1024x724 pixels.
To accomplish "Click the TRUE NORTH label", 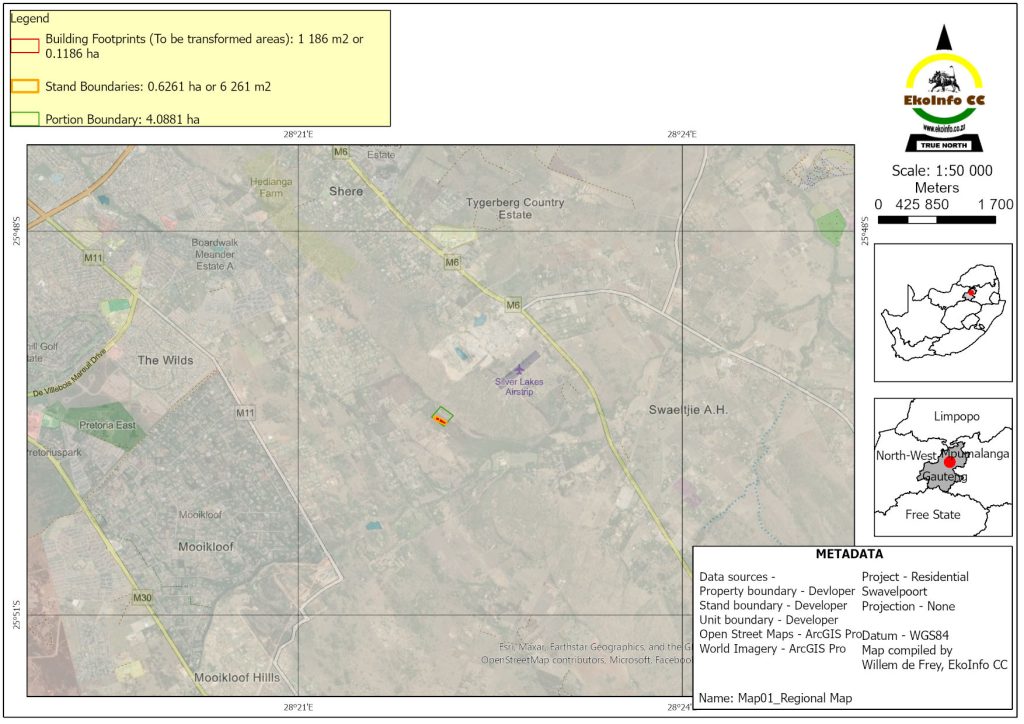I will (941, 146).
